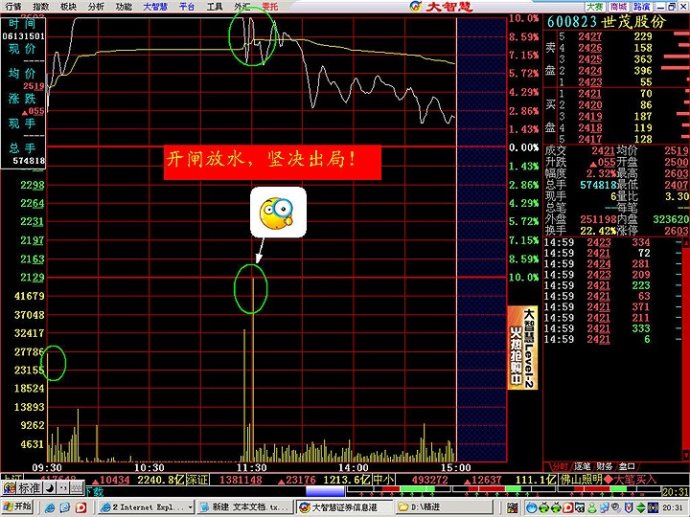
Task: Click the network computers tray icon
Action: pos(605,508)
